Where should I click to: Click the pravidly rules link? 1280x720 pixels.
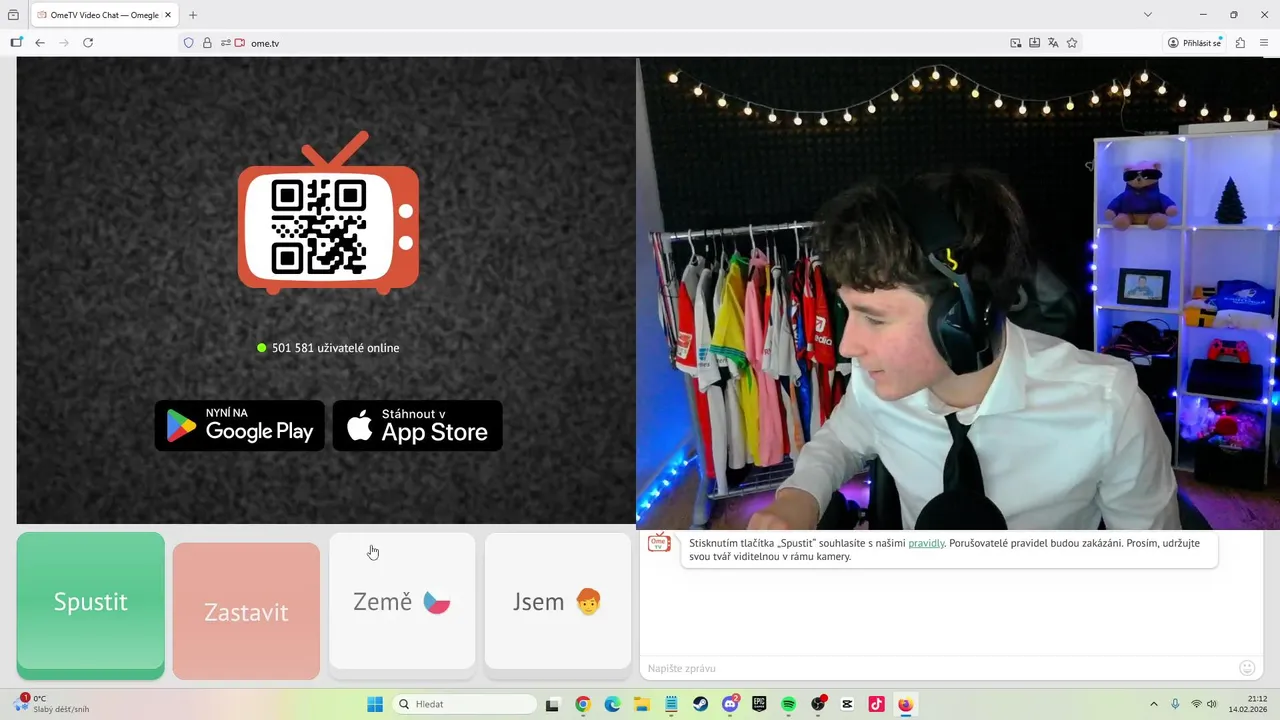(x=926, y=543)
